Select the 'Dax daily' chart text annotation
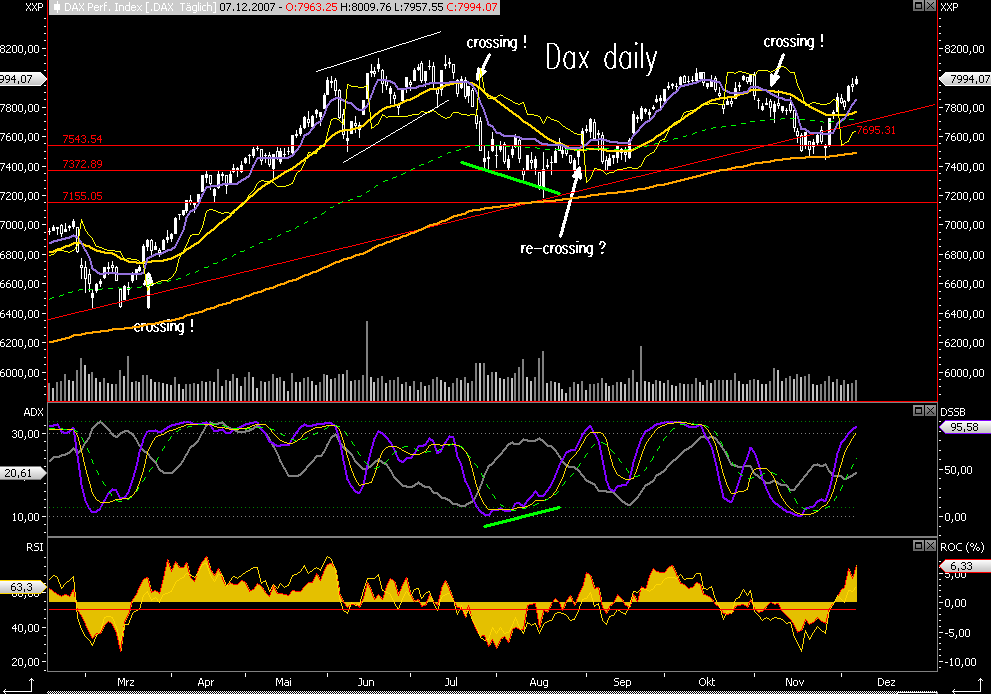 click(x=601, y=58)
